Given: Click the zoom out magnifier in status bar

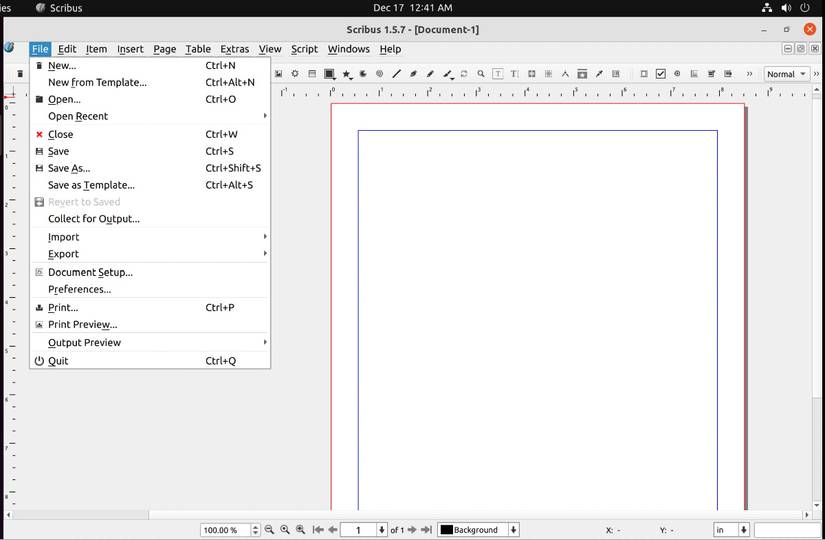Looking at the screenshot, I should pos(269,529).
